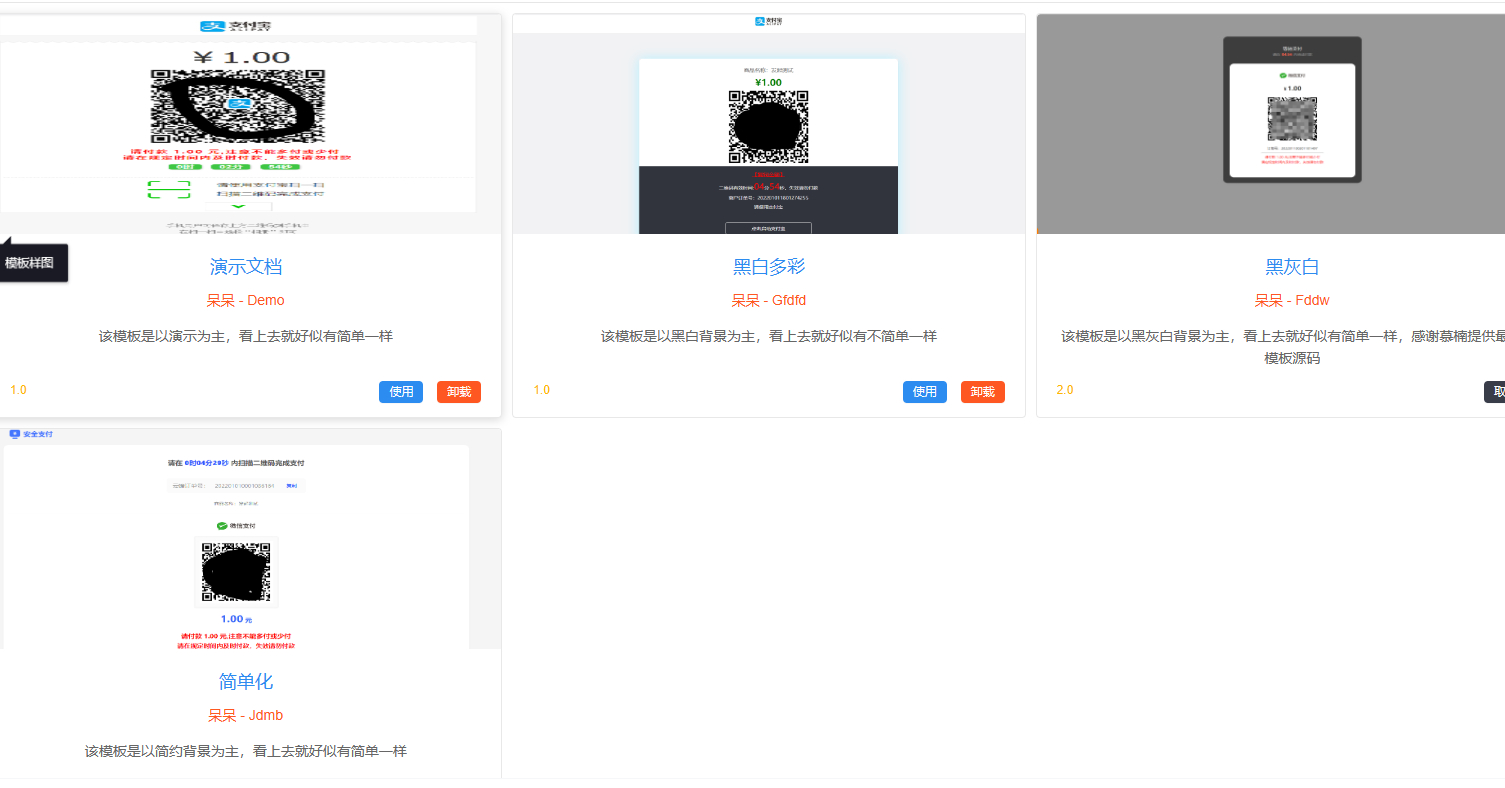Click the 黑白多彩 description about 黑白背景

coord(769,336)
